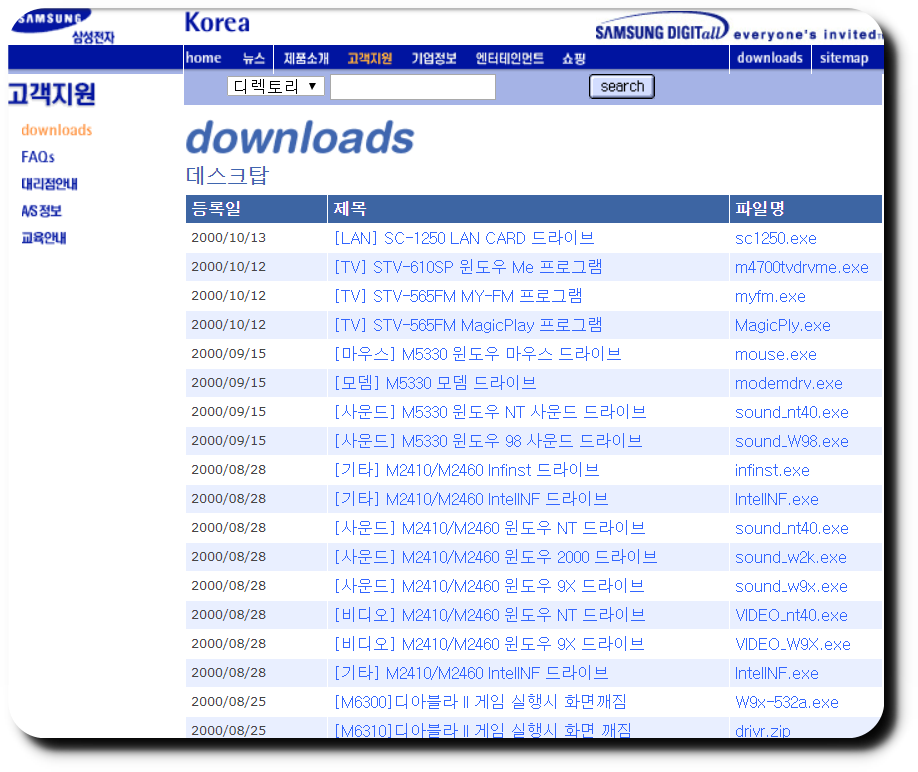Click the 고객지원 sidebar heading
The image size is (918, 772).
click(52, 94)
